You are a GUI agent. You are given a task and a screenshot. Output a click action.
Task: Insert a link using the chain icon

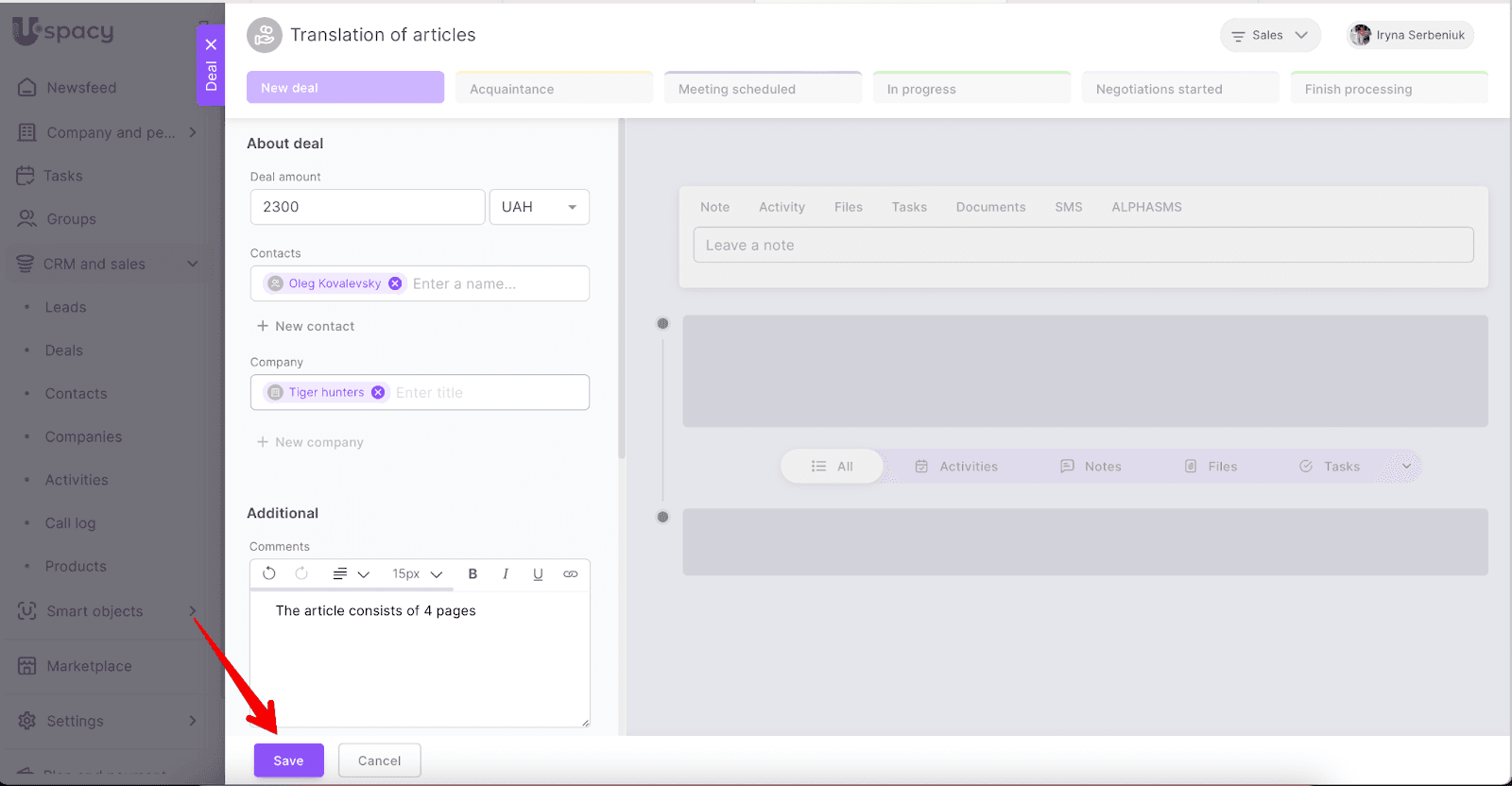click(571, 573)
